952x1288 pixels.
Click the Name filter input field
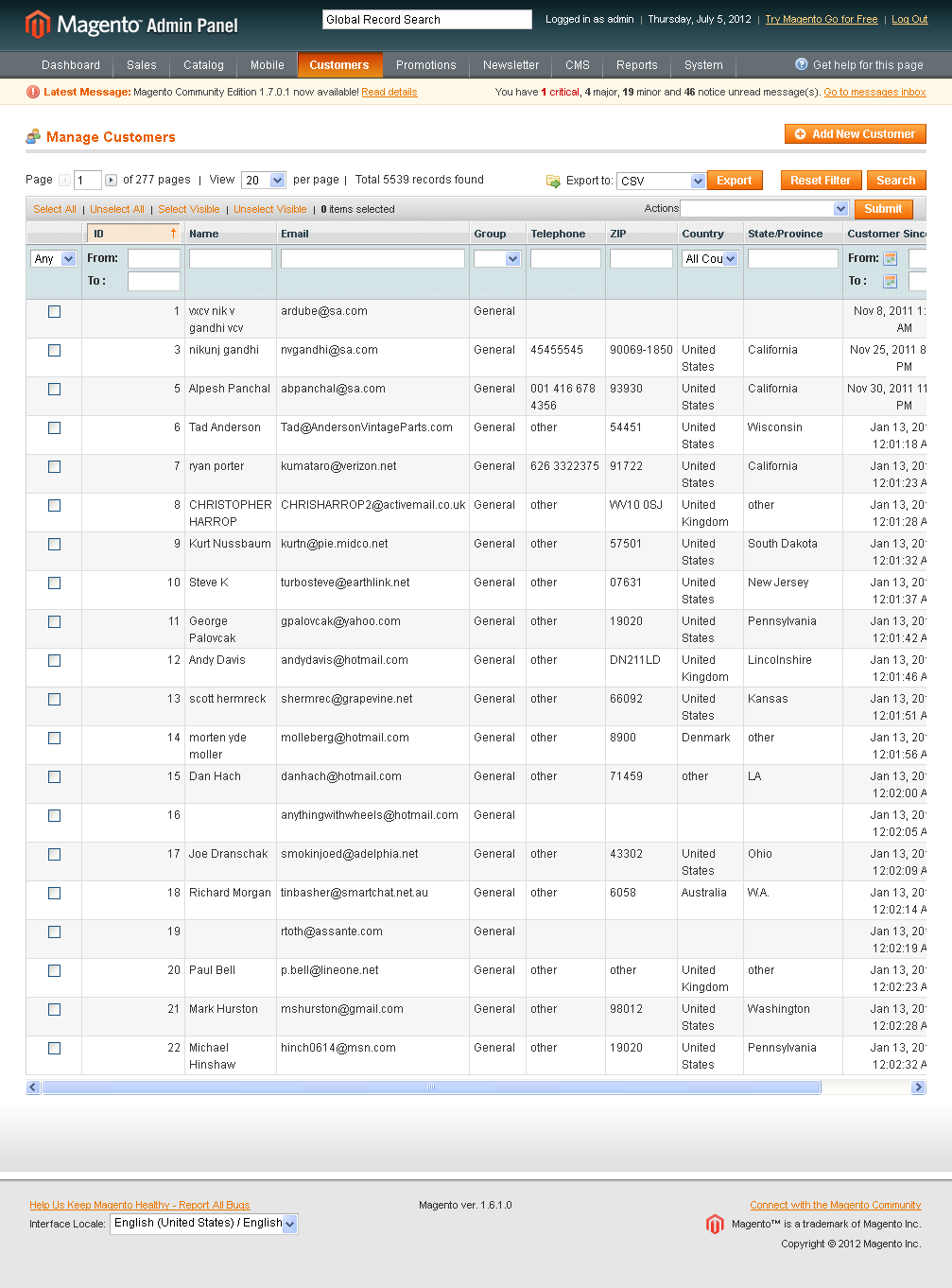(x=231, y=258)
